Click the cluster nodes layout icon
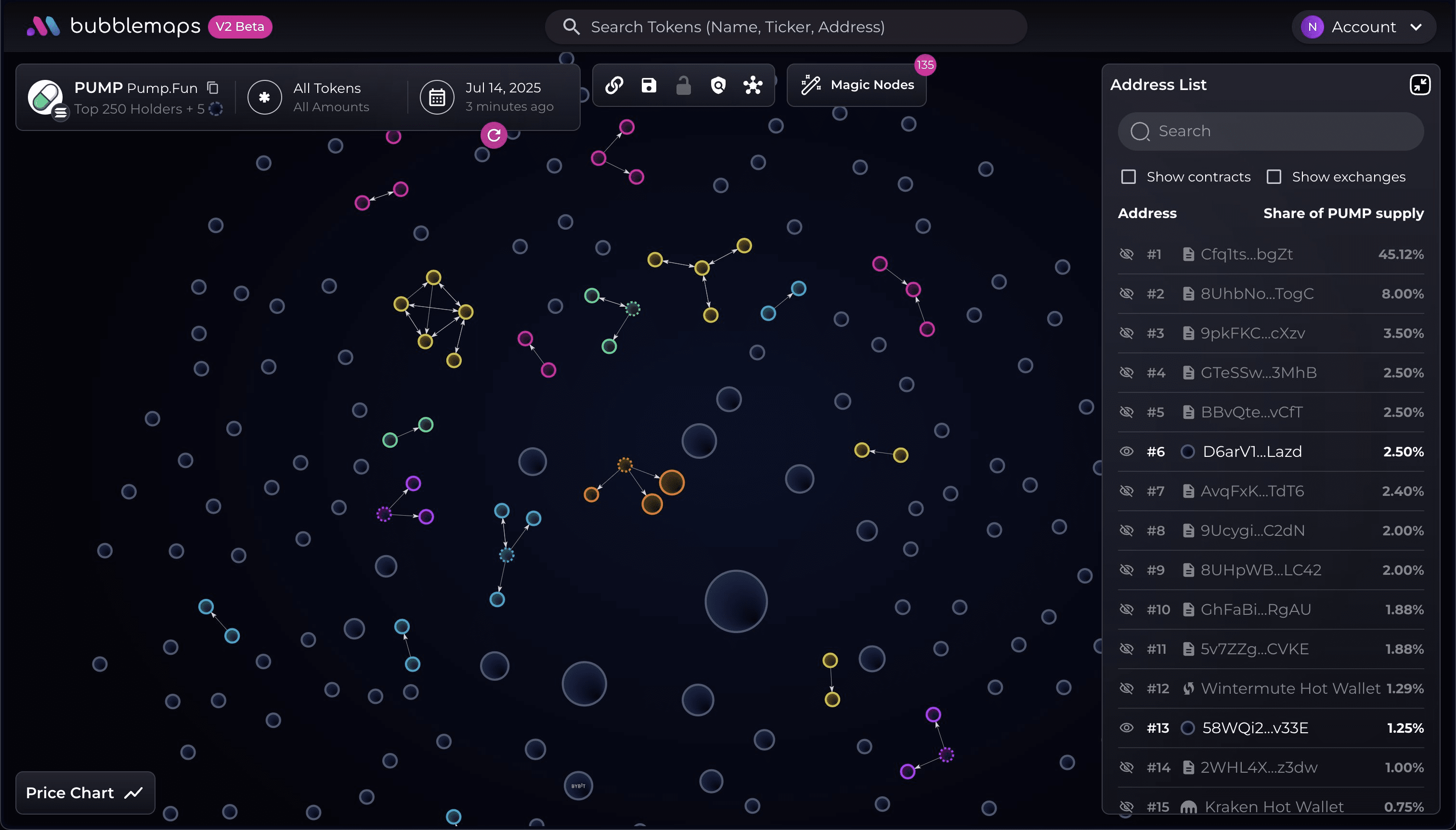The image size is (1456, 830). click(x=753, y=86)
